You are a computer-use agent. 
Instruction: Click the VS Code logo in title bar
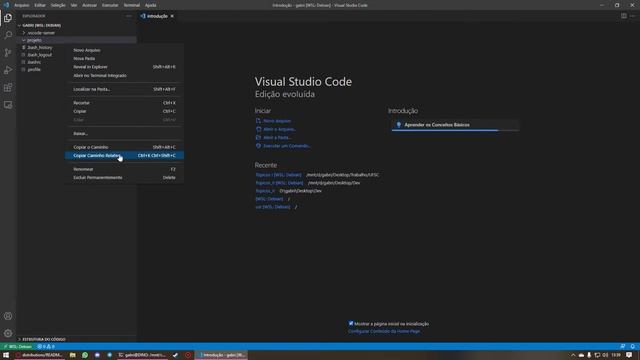click(x=6, y=5)
